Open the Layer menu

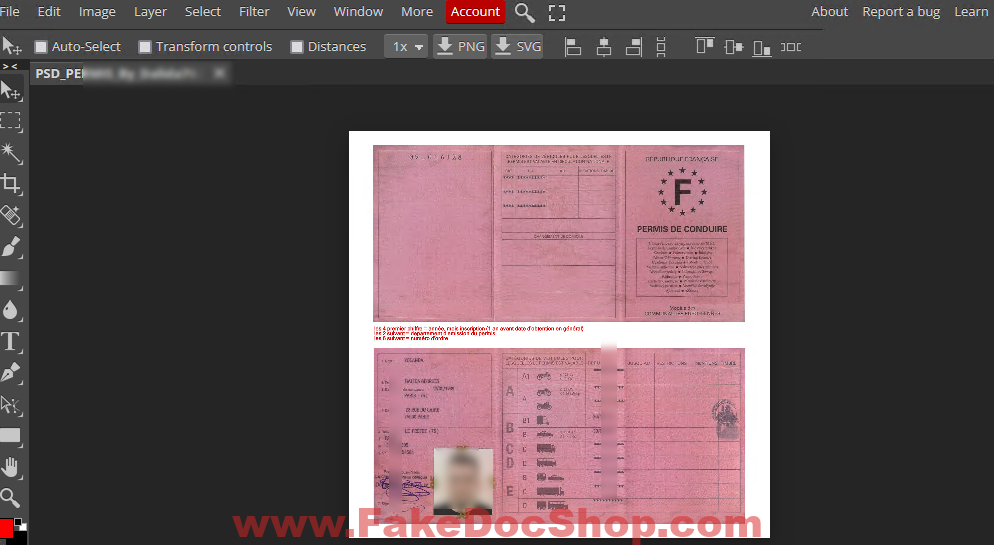(150, 11)
